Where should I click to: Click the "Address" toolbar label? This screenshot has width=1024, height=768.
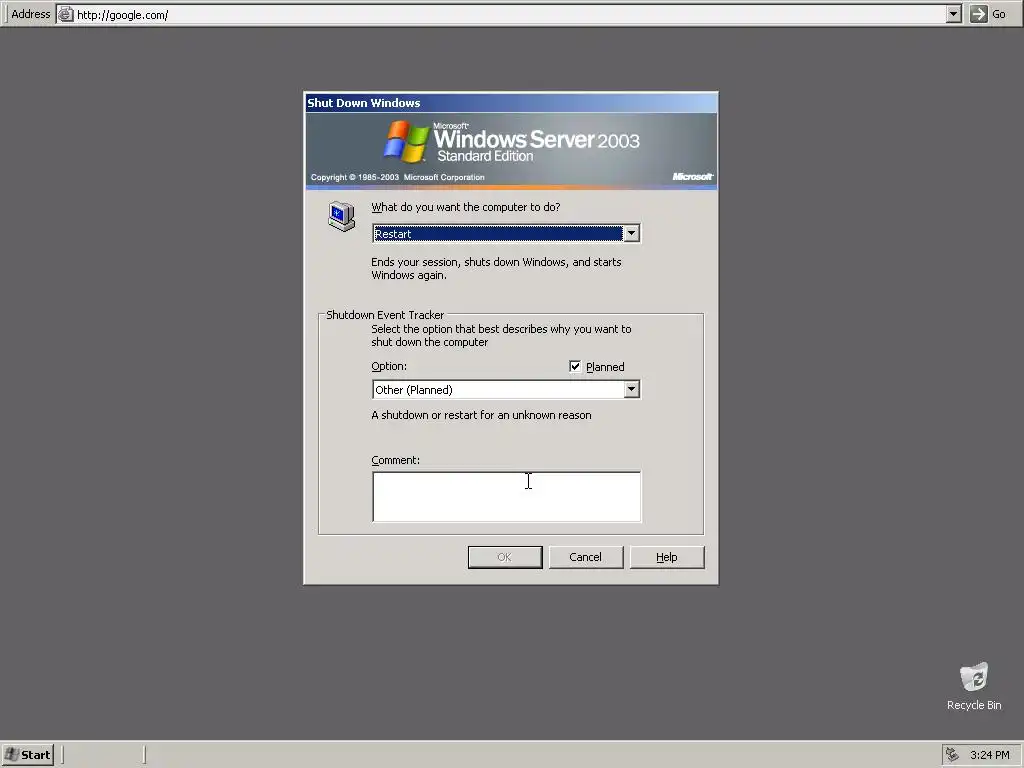30,14
